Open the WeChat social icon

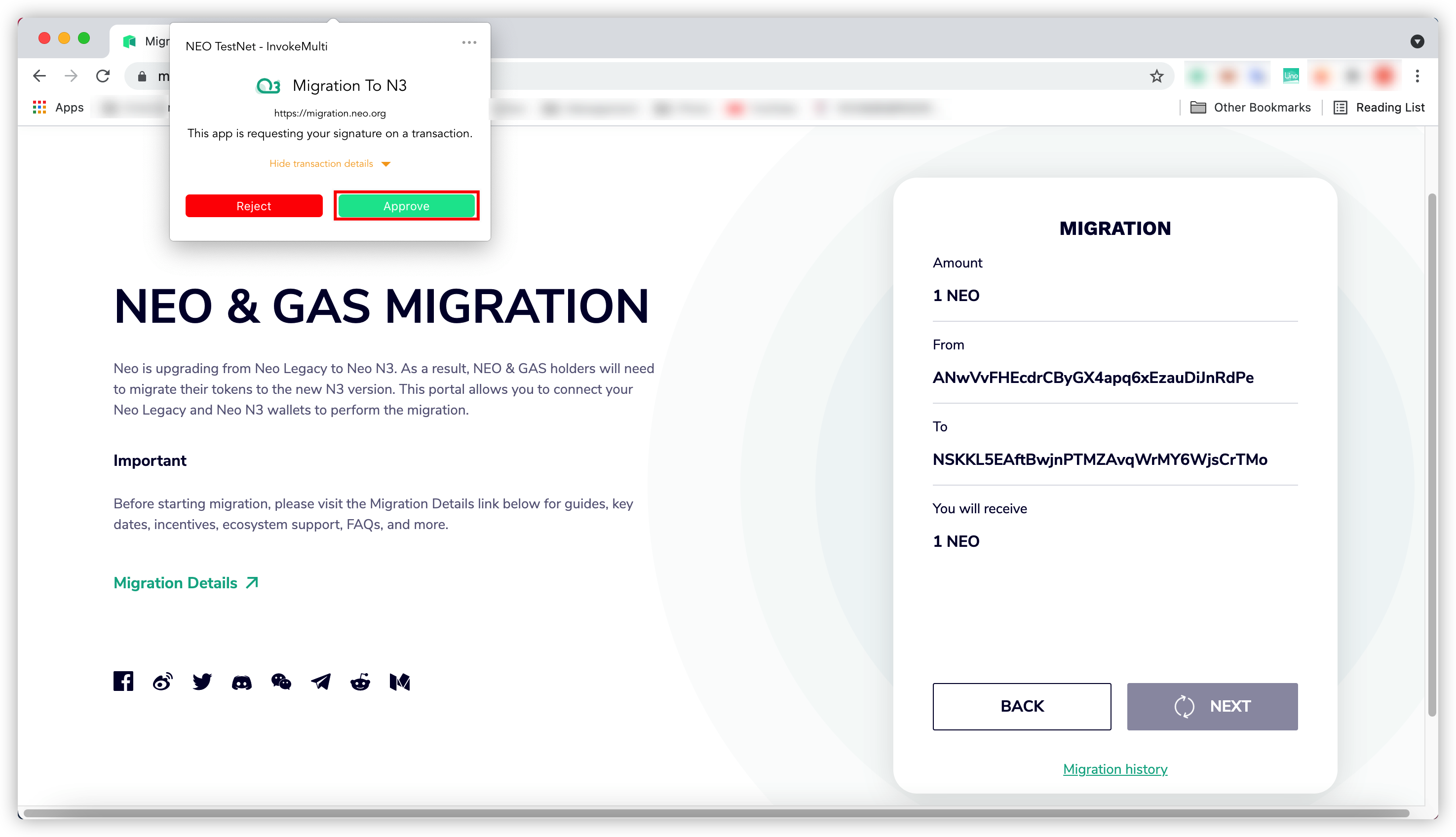281,682
